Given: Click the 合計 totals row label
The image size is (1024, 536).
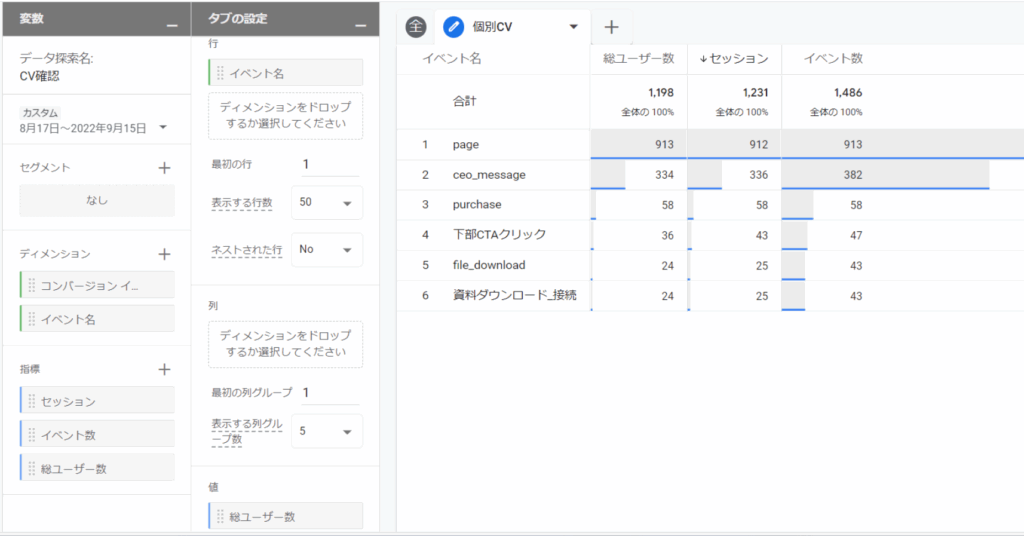Looking at the screenshot, I should (x=464, y=101).
